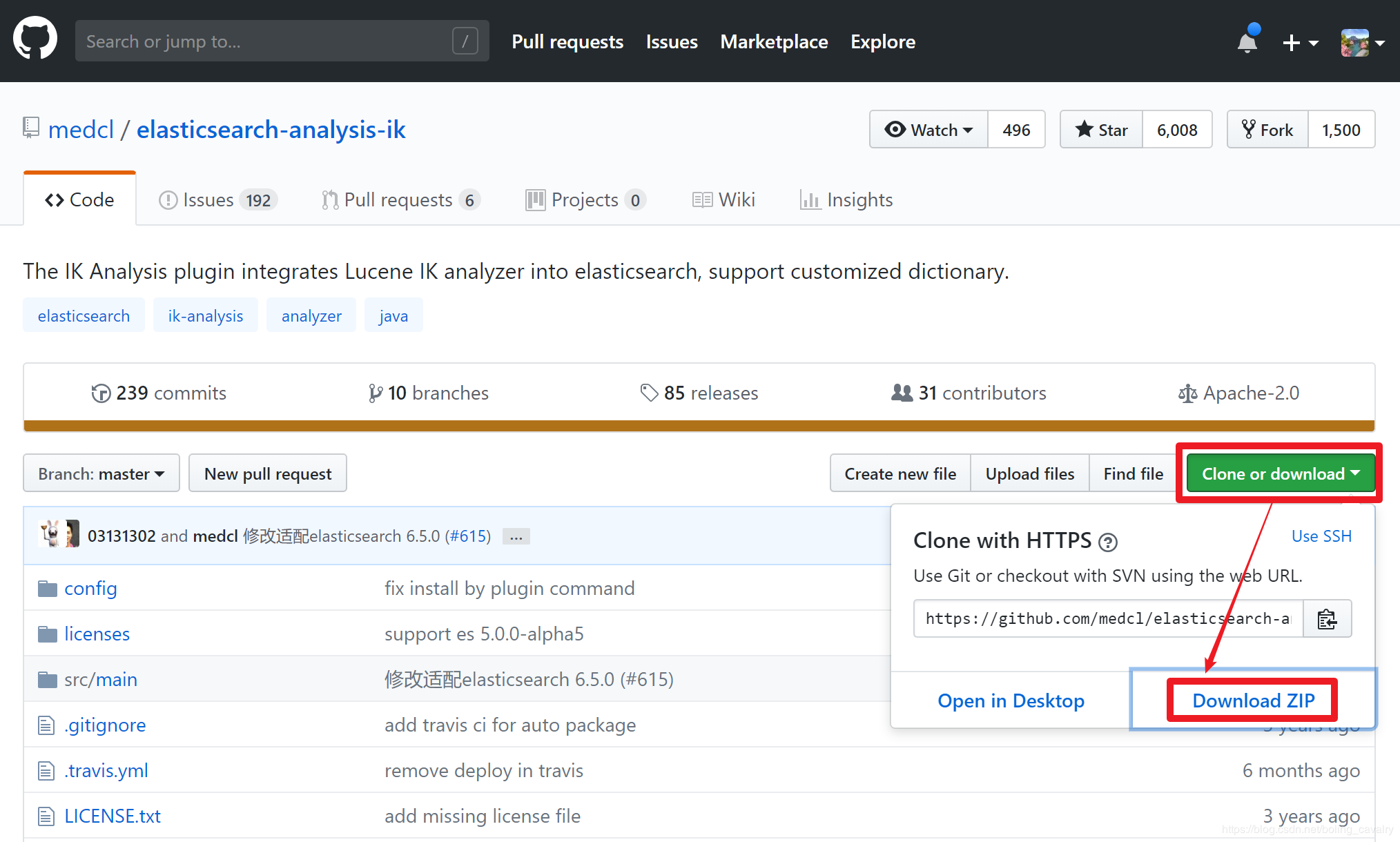Viewport: 1400px width, 842px height.
Task: Expand commit message ellipsis button
Action: pyautogui.click(x=516, y=537)
